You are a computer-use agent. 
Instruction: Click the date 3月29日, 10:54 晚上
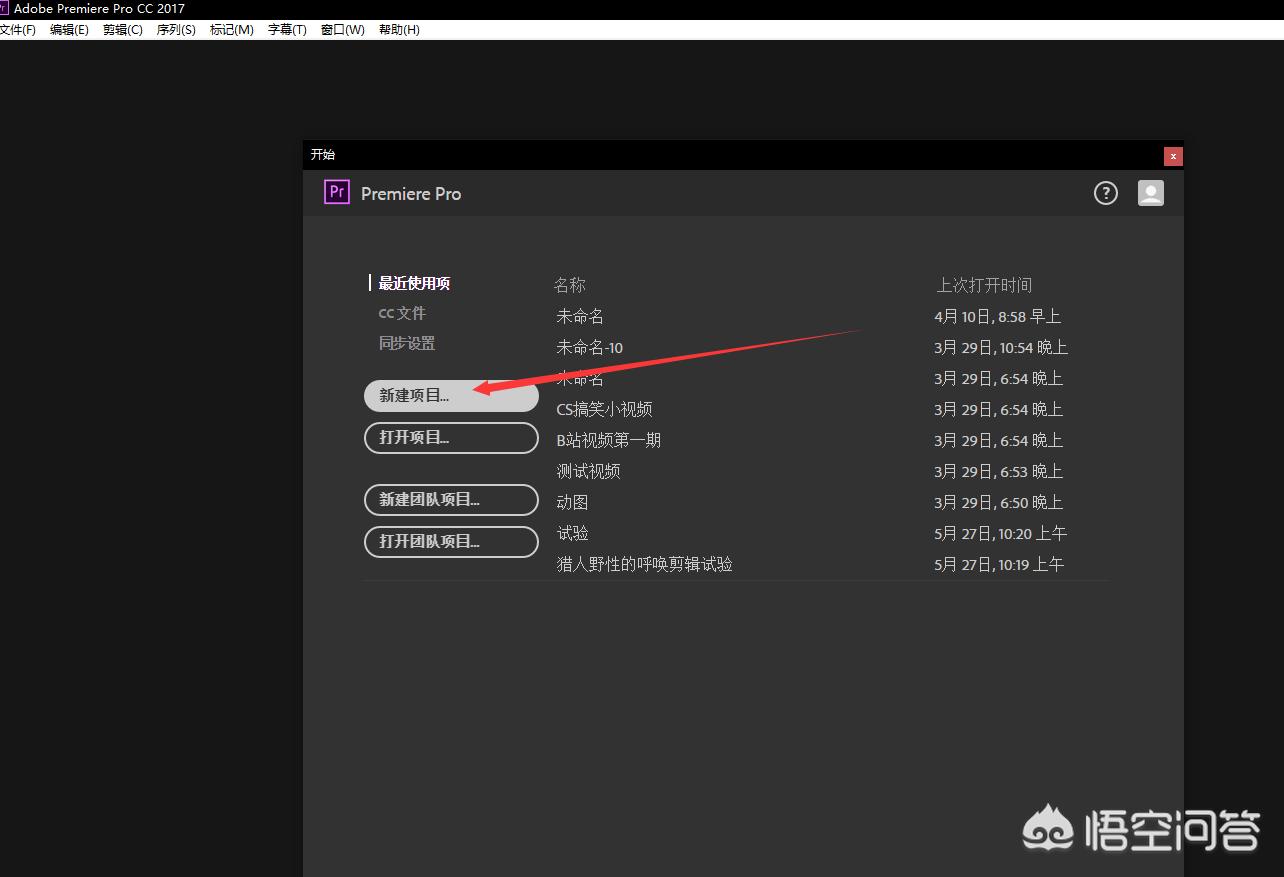1001,347
